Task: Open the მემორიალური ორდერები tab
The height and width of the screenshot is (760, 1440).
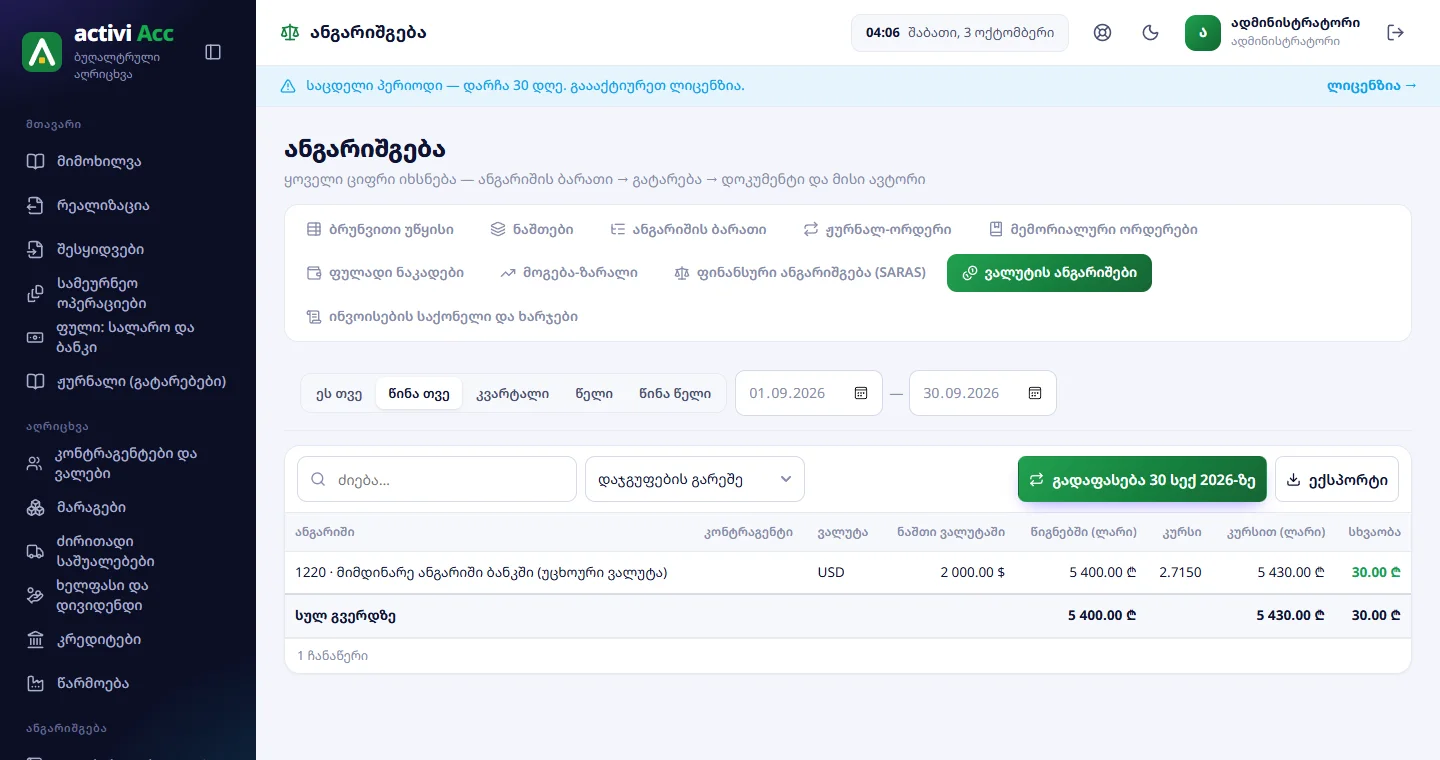Action: pyautogui.click(x=1093, y=230)
